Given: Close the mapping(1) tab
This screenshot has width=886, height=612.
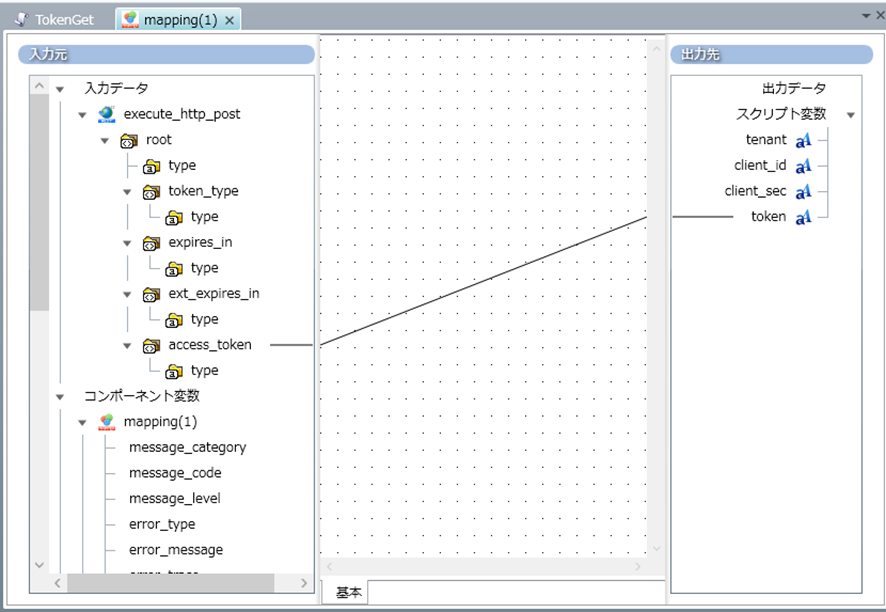Looking at the screenshot, I should click(230, 20).
